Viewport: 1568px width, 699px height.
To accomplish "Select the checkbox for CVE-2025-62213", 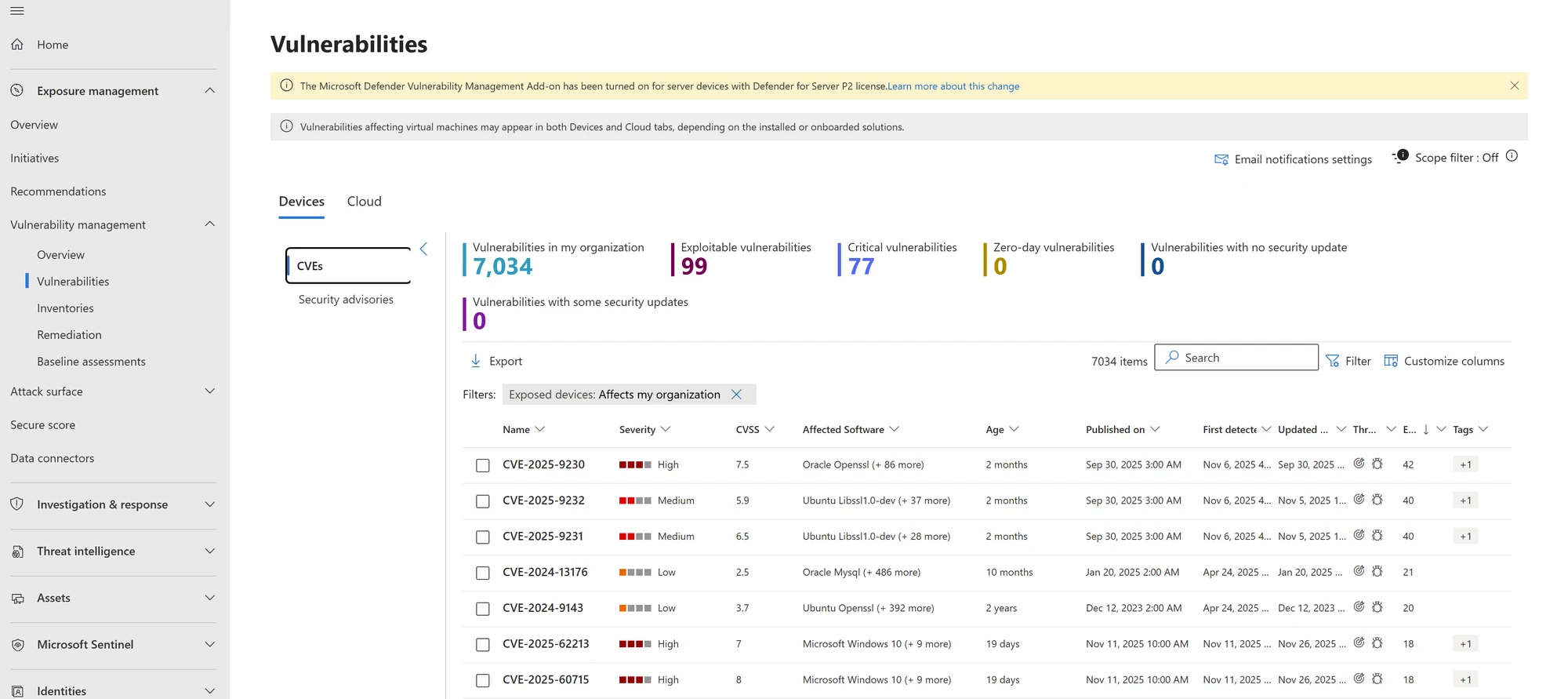I will [x=483, y=645].
